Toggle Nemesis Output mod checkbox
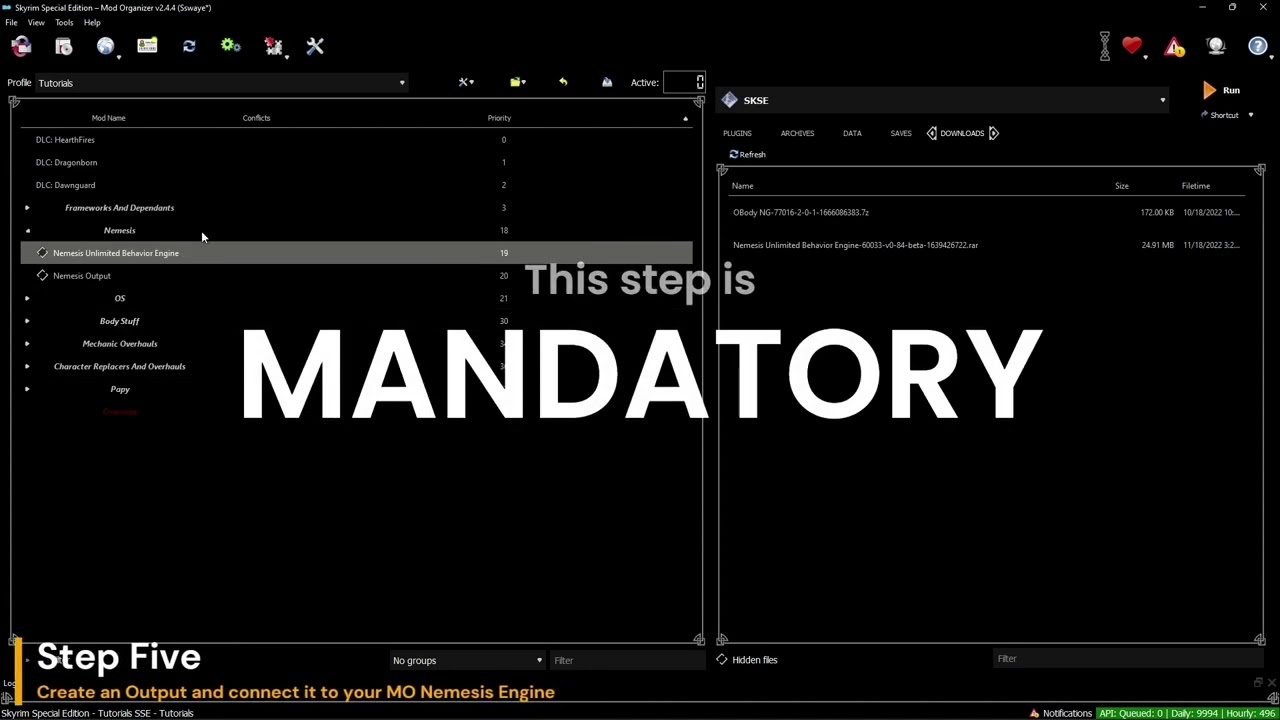This screenshot has height=720, width=1280. [x=42, y=275]
